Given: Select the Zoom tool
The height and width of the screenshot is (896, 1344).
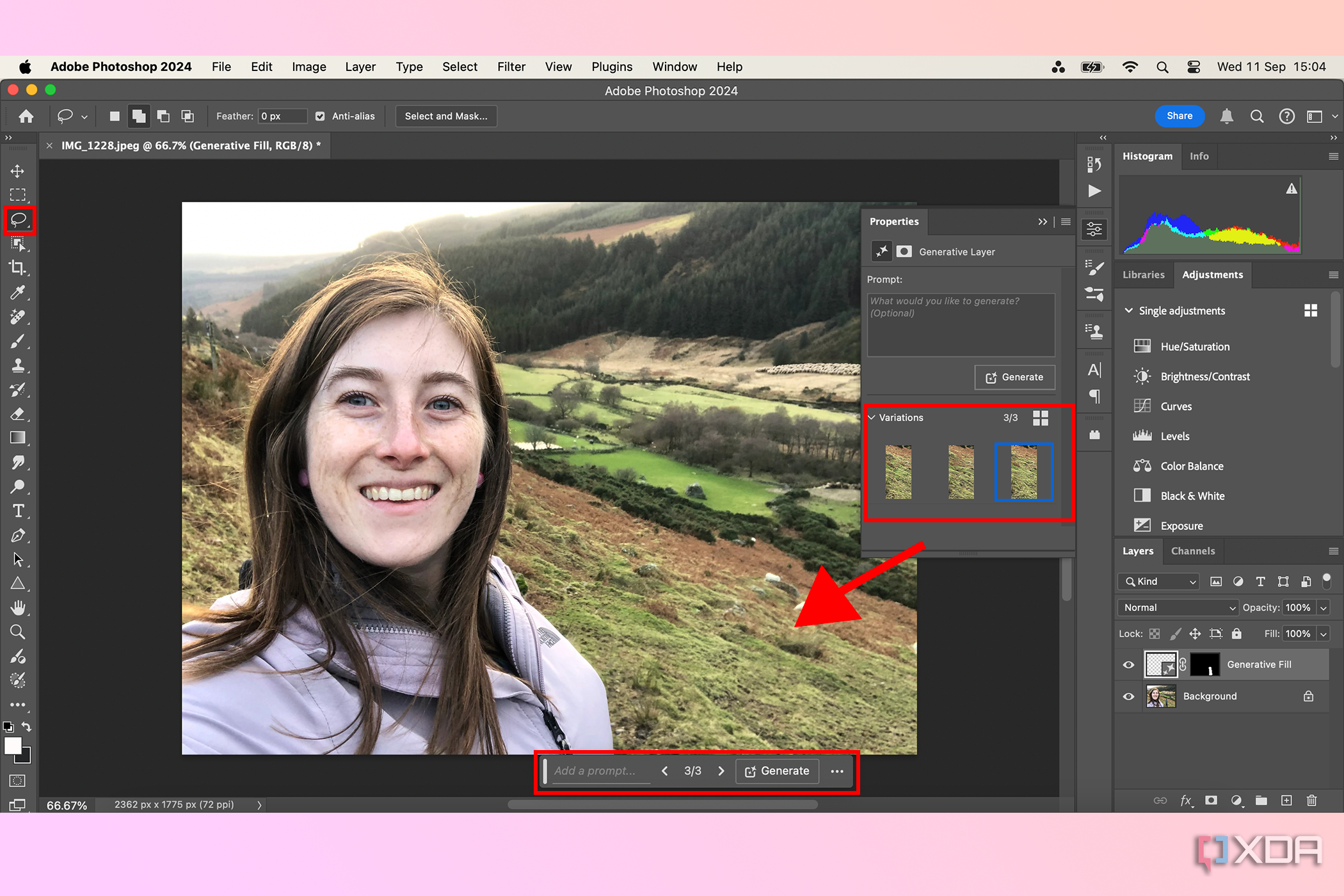Looking at the screenshot, I should (x=18, y=632).
